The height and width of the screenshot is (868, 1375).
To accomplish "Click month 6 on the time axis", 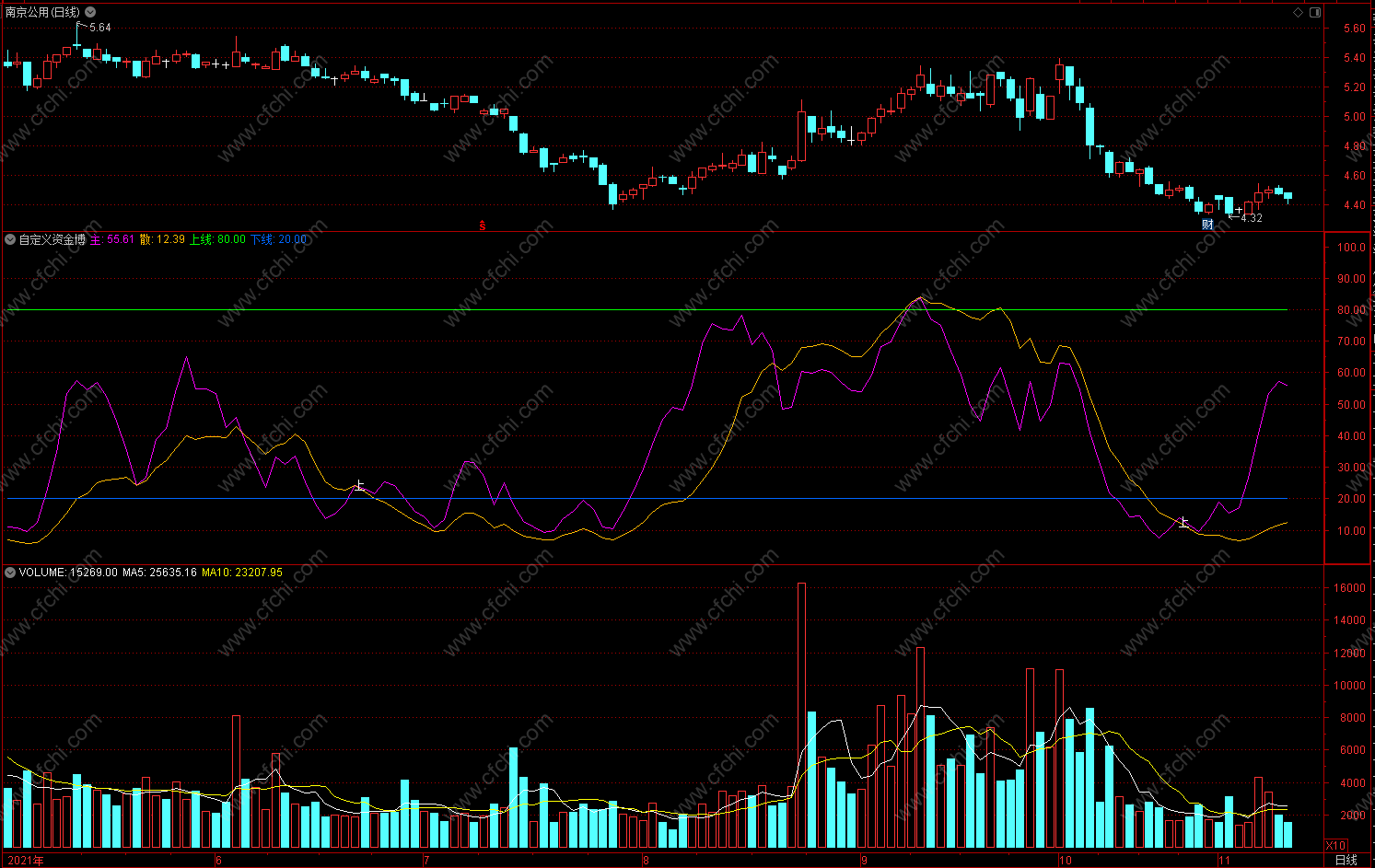I will (218, 861).
